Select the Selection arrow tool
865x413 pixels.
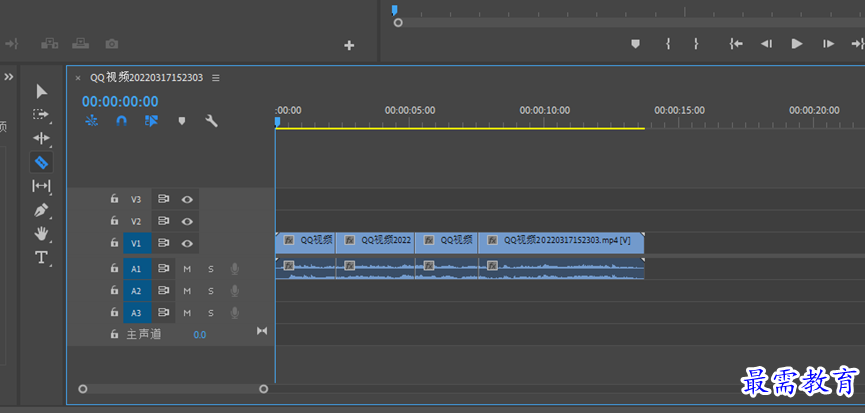(x=42, y=91)
